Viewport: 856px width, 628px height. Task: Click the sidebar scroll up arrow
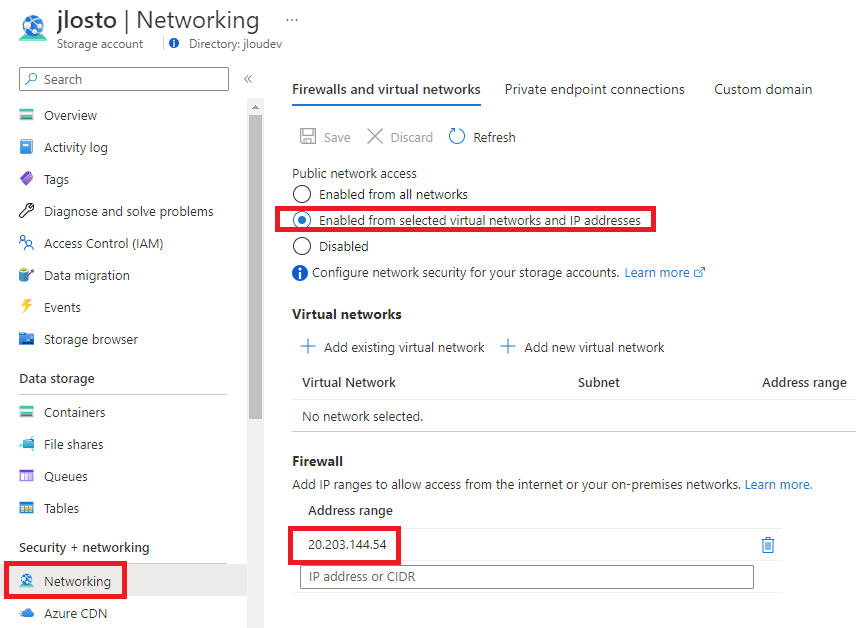[255, 107]
